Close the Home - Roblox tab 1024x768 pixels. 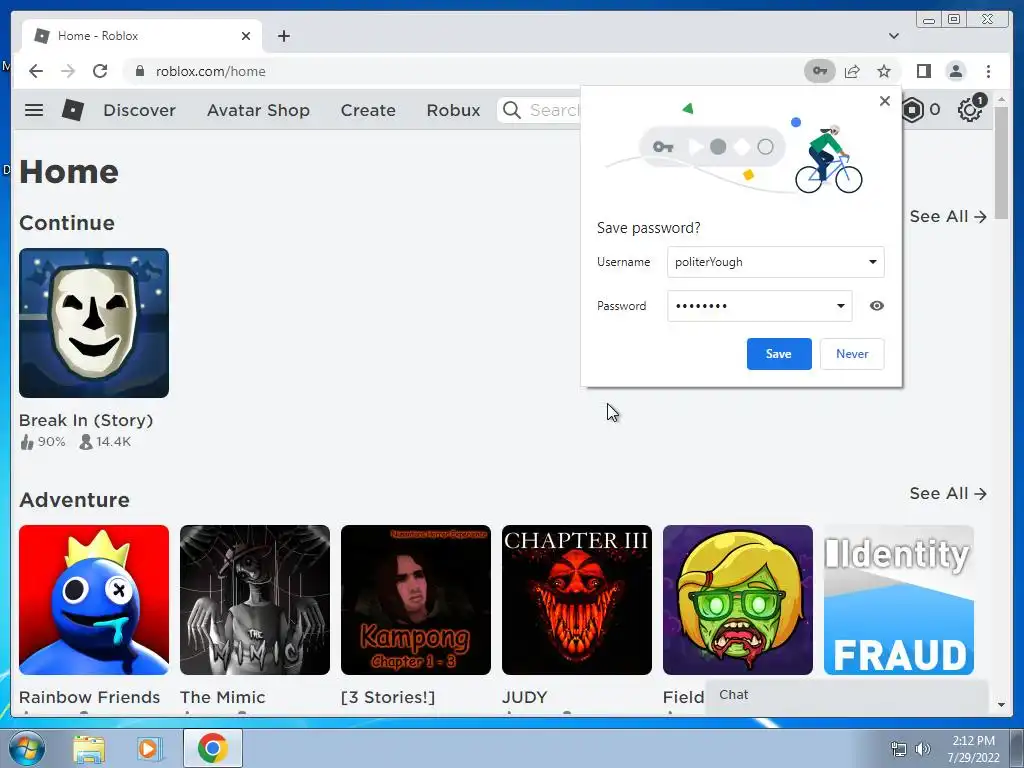(x=246, y=36)
